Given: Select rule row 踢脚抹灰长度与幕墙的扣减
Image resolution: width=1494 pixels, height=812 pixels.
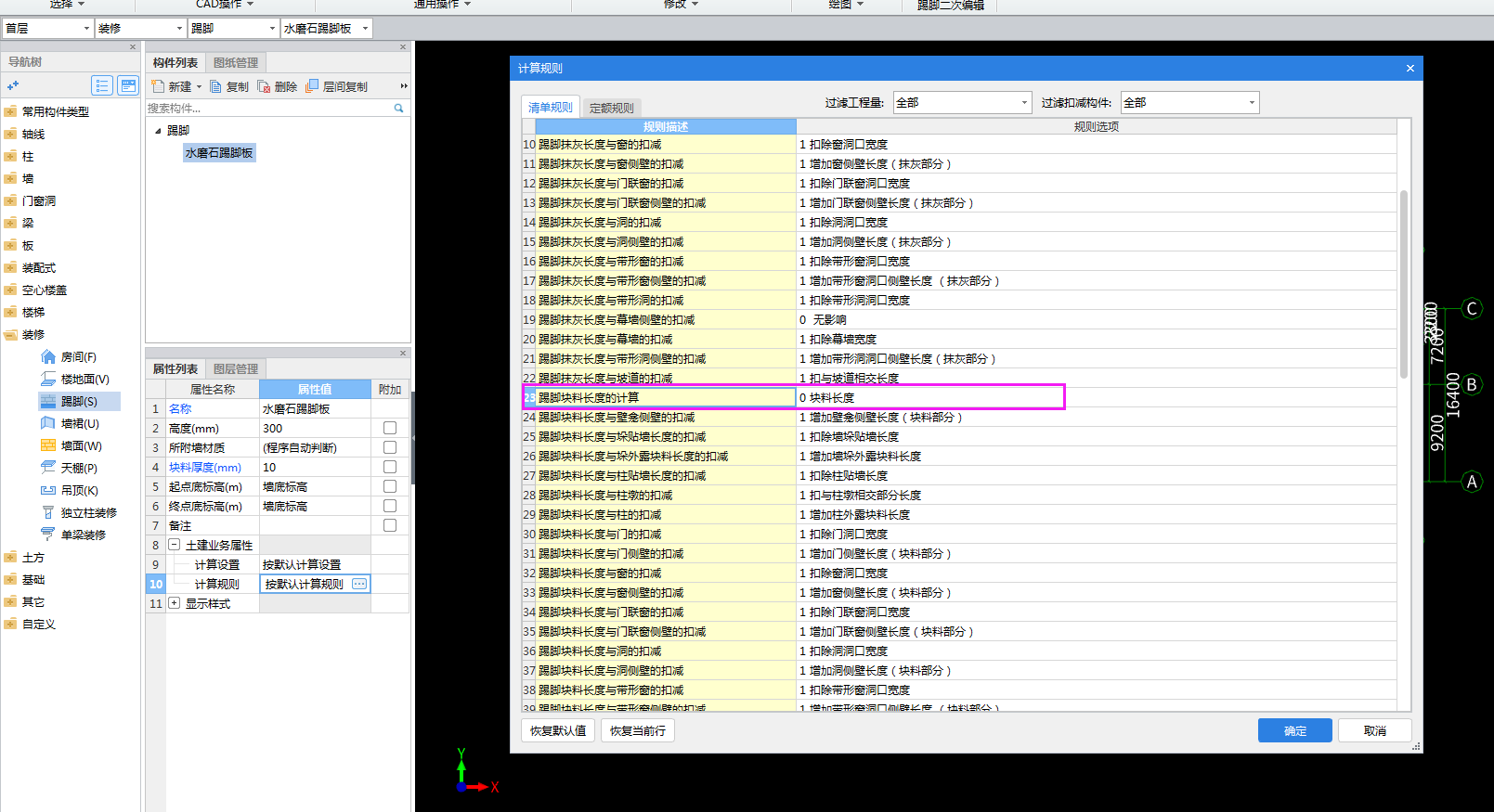Looking at the screenshot, I should 666,339.
